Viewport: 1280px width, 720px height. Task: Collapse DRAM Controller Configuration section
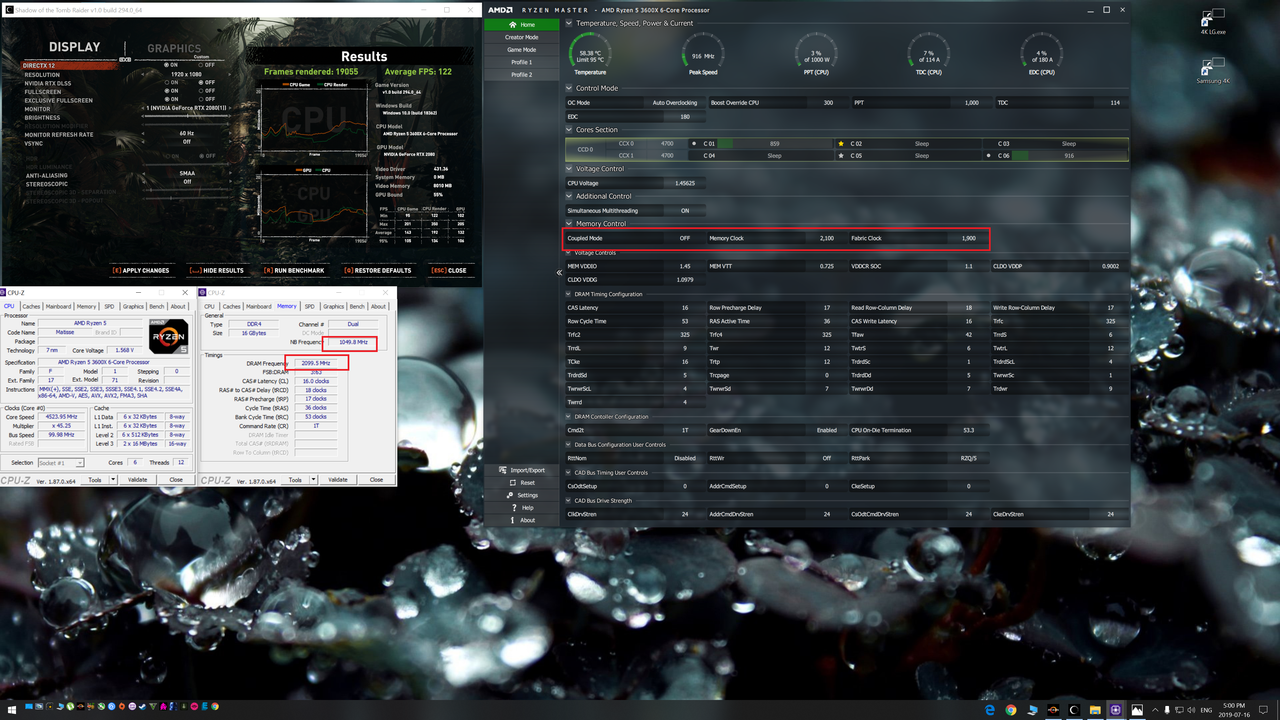[x=570, y=417]
